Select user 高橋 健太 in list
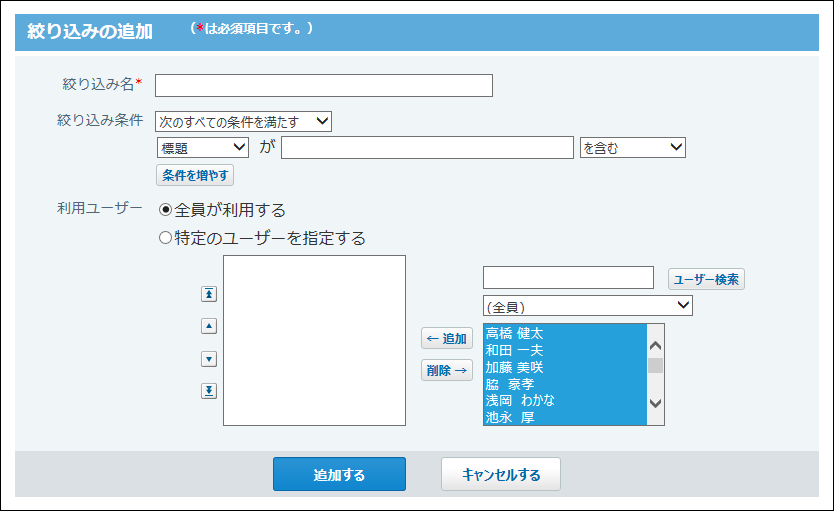Image resolution: width=834 pixels, height=511 pixels. [x=565, y=333]
